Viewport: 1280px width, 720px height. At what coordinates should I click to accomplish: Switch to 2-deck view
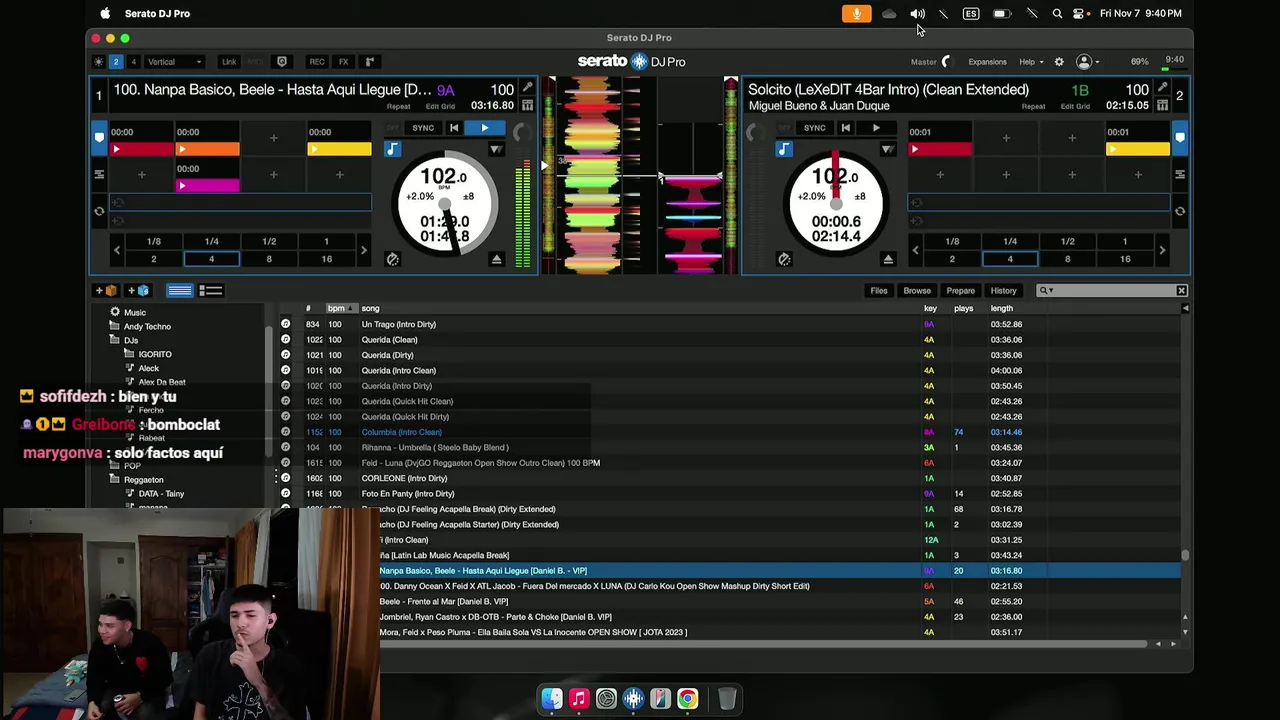pos(116,62)
